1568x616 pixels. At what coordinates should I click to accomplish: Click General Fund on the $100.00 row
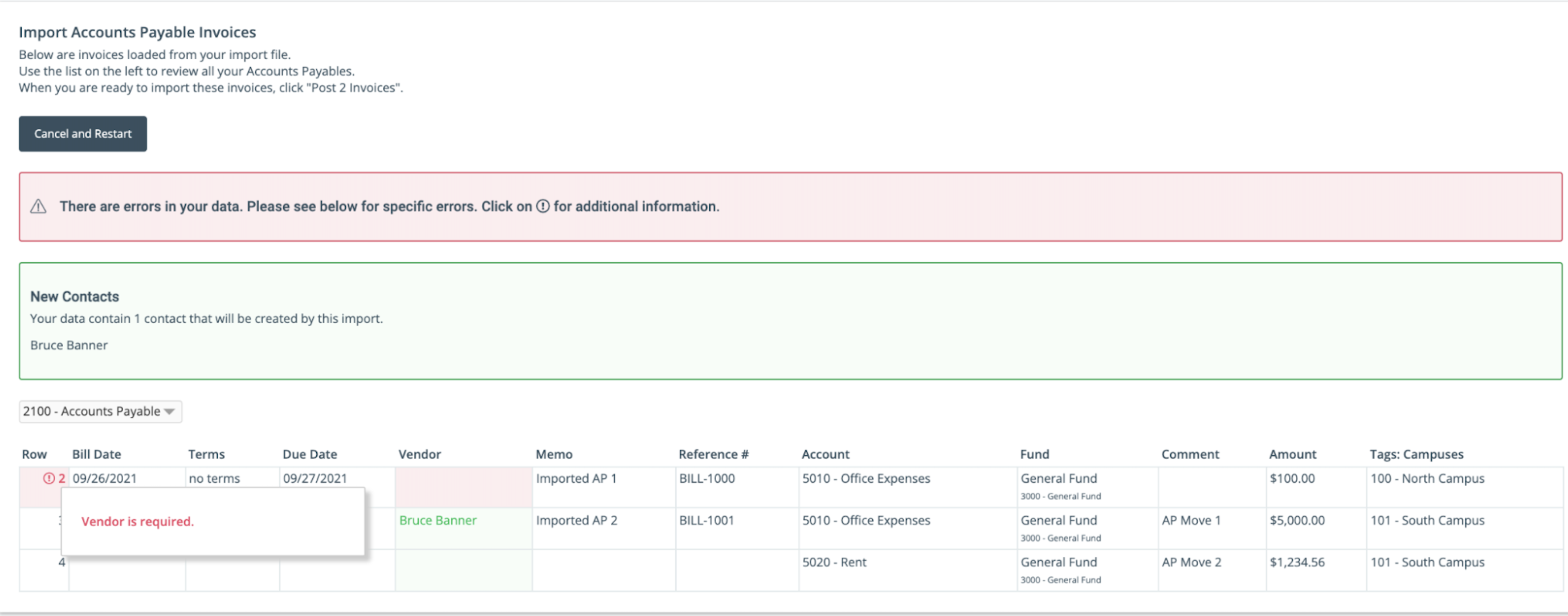point(1059,479)
